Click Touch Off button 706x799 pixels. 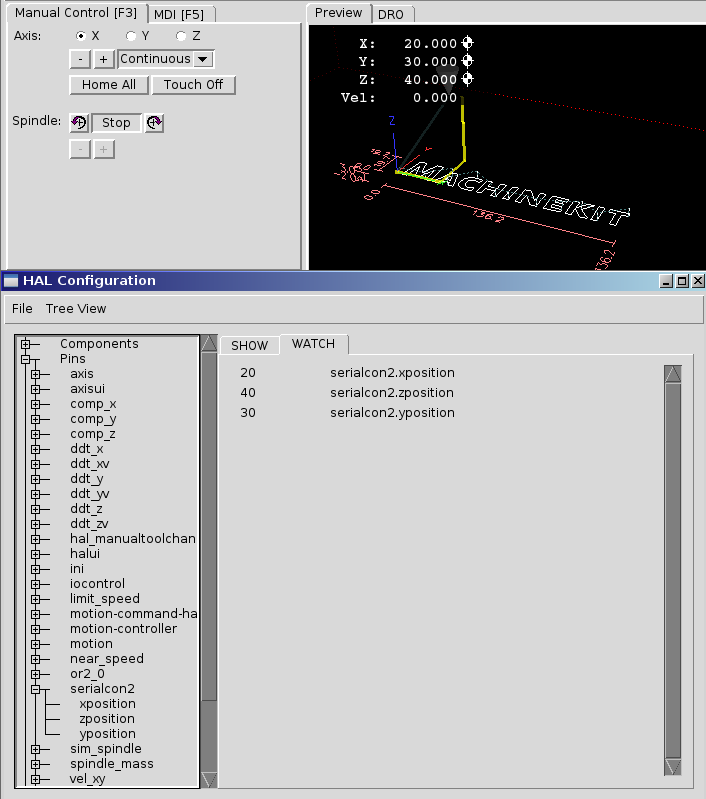click(x=193, y=85)
